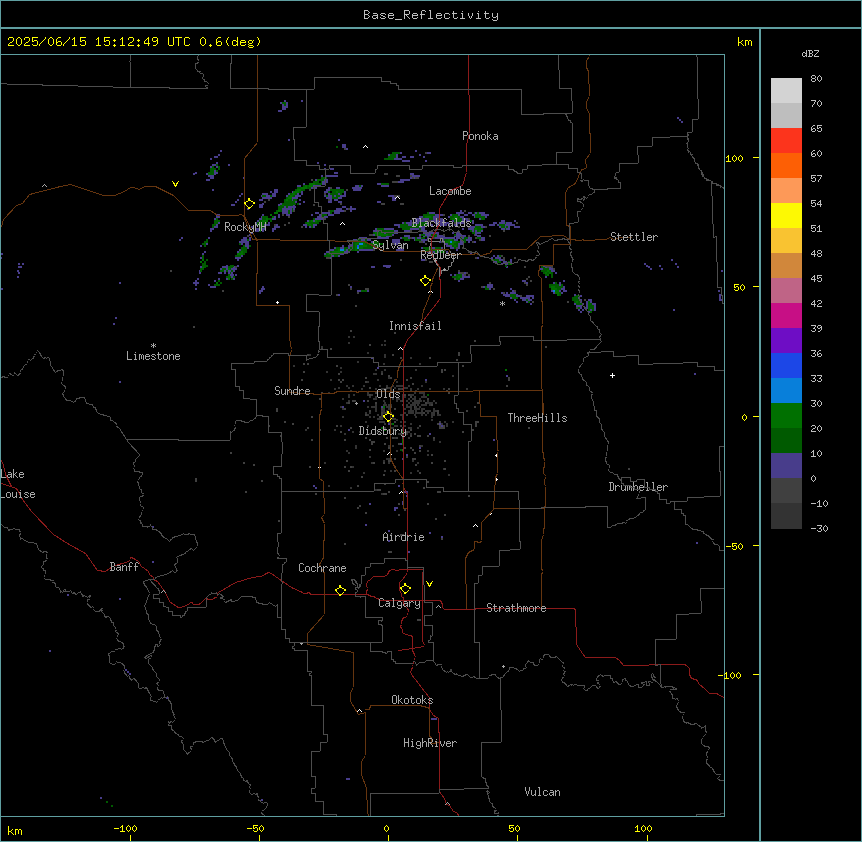The image size is (862, 842).
Task: Click the dBZ legend heading
Action: pyautogui.click(x=810, y=54)
